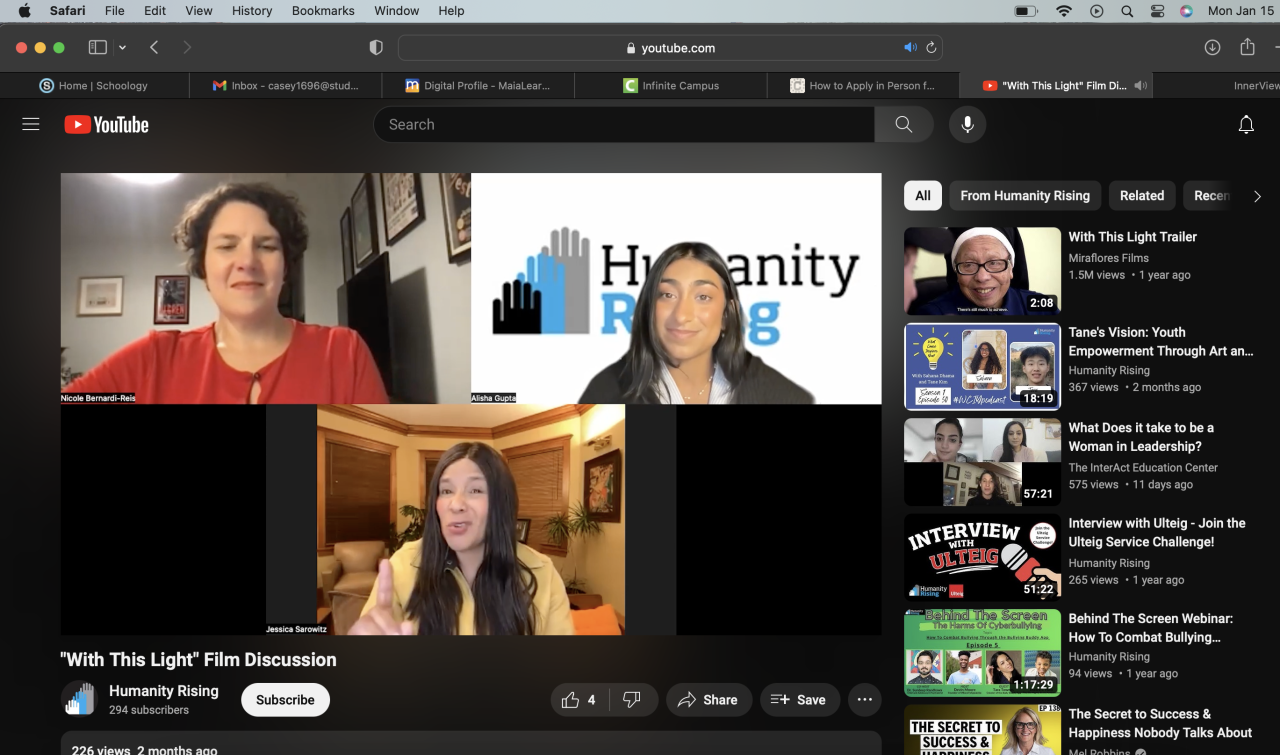
Task: Open Spotlight search in the menu bar
Action: (1127, 11)
